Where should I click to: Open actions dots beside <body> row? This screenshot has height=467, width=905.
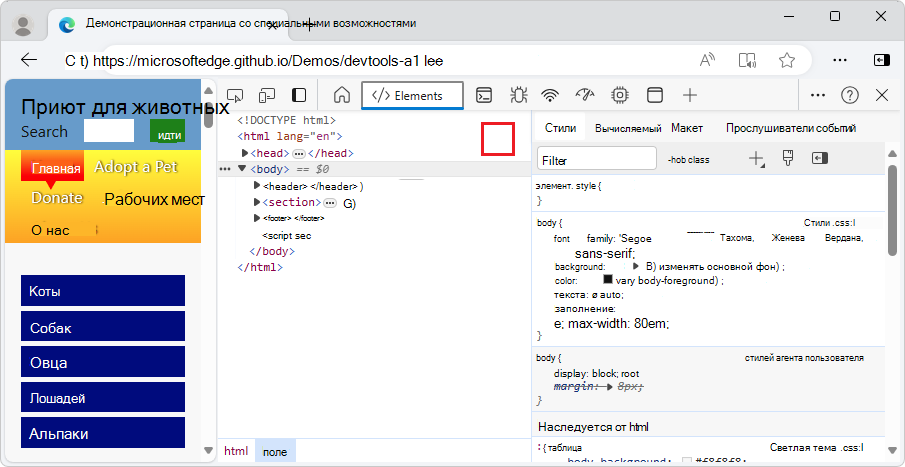click(225, 169)
